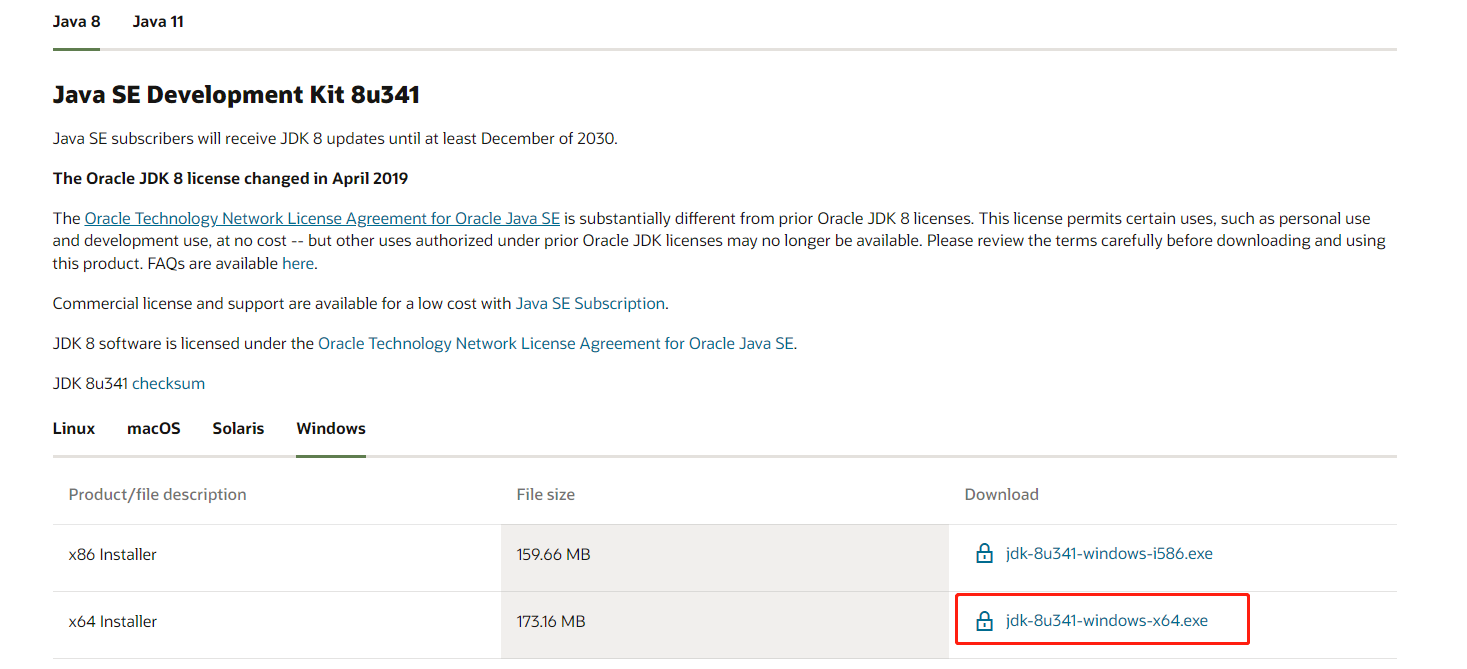Image resolution: width=1467 pixels, height=669 pixels.
Task: Open the Java SE Subscription link
Action: (590, 303)
